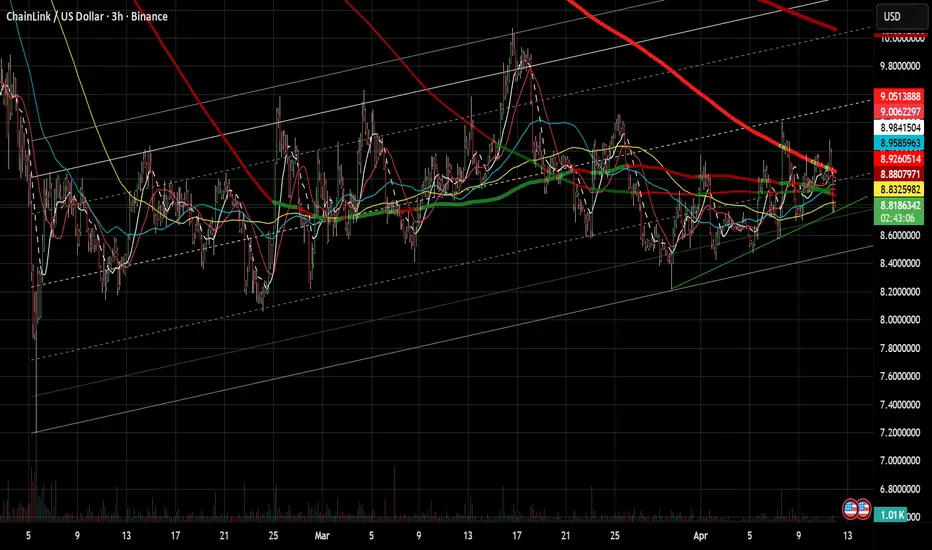Viewport: 932px width, 550px height.
Task: Click the white 8.9841504 price label
Action: 899,127
